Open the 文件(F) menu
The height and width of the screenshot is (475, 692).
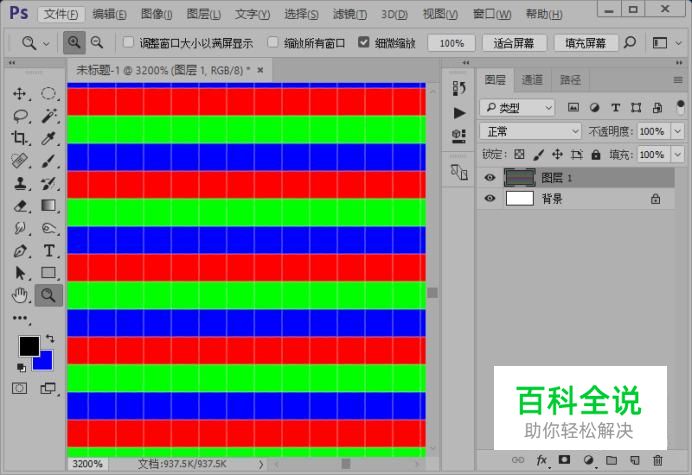[x=60, y=14]
